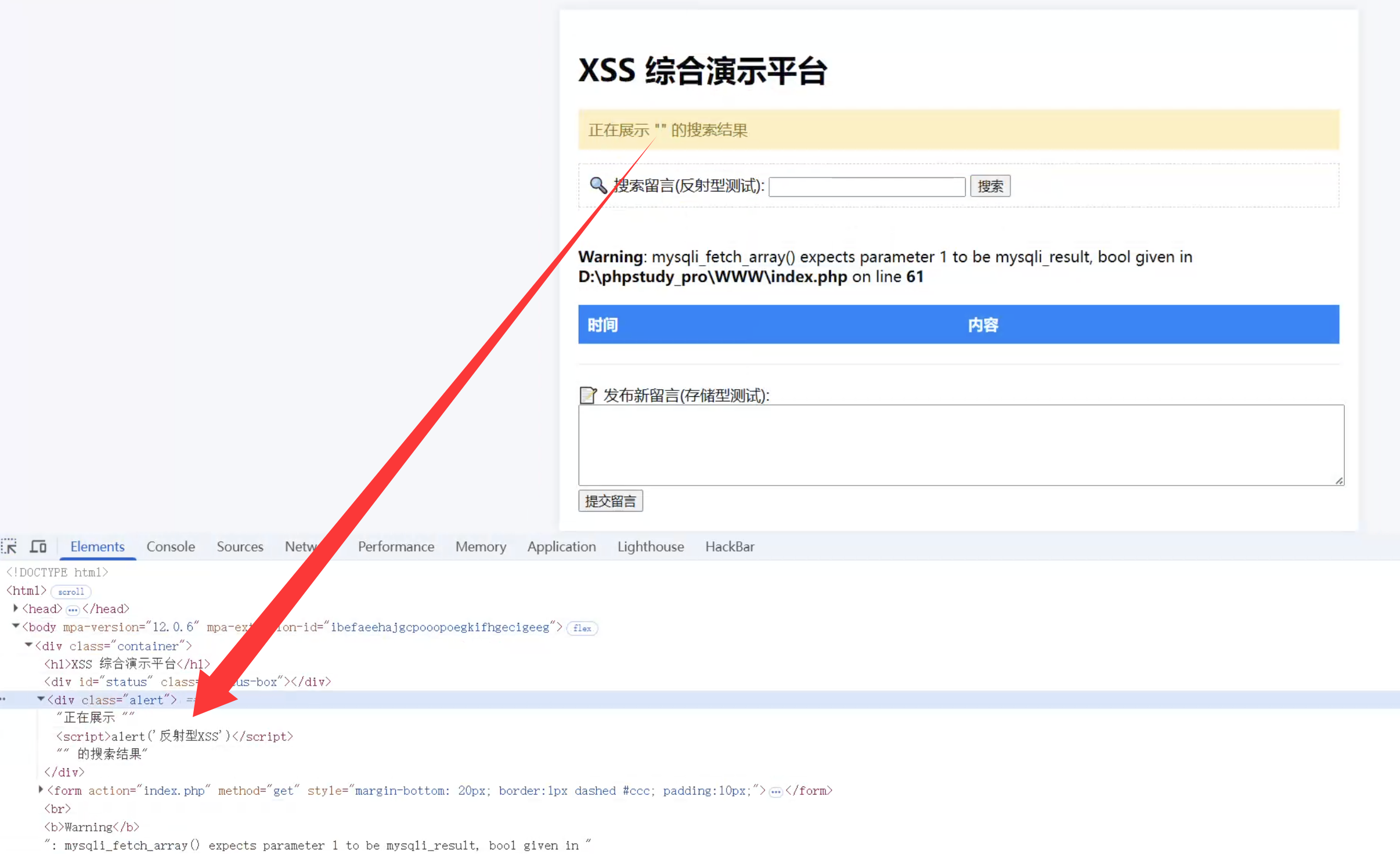Click the 搜索 search button
This screenshot has width=1400, height=854.
click(990, 186)
